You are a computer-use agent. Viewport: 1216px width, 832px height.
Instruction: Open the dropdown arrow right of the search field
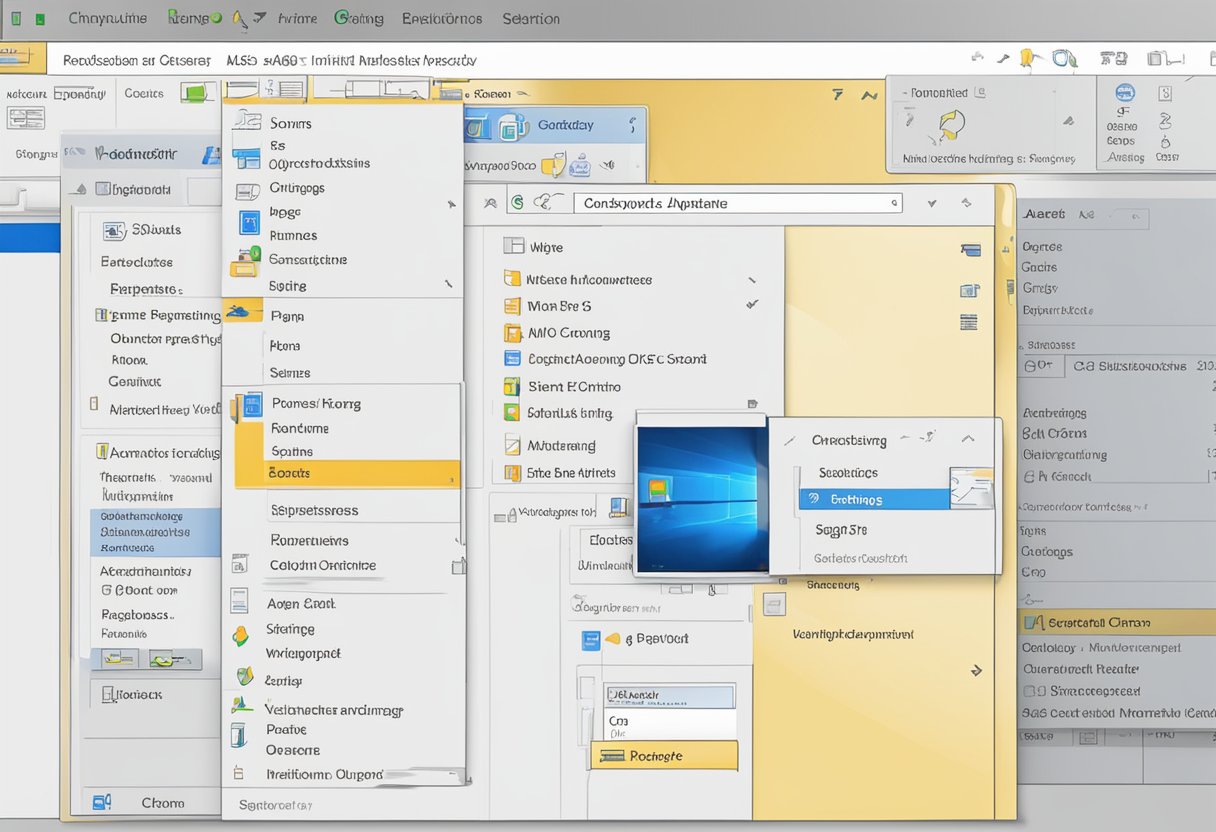click(932, 203)
